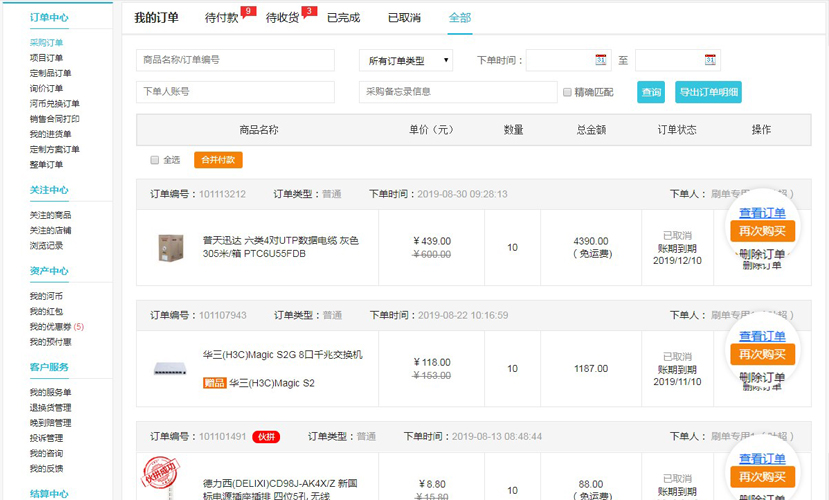Click order number 101107943
The height and width of the screenshot is (500, 829).
[223, 316]
